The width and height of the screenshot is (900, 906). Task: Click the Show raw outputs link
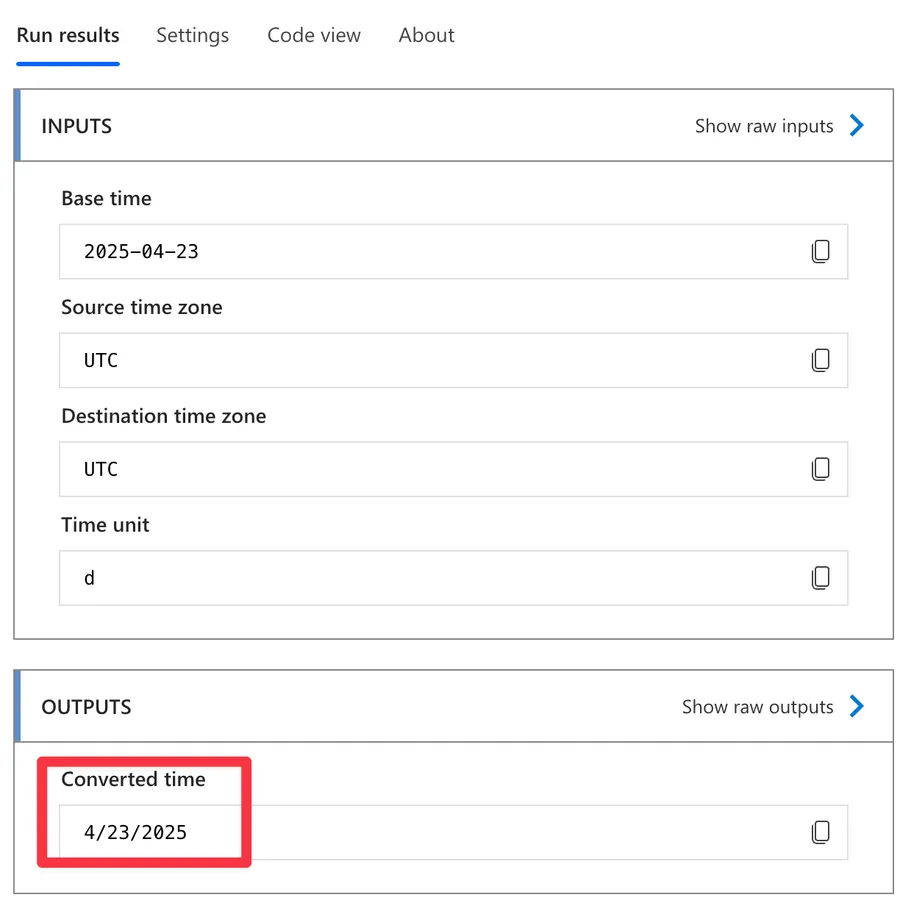757,707
